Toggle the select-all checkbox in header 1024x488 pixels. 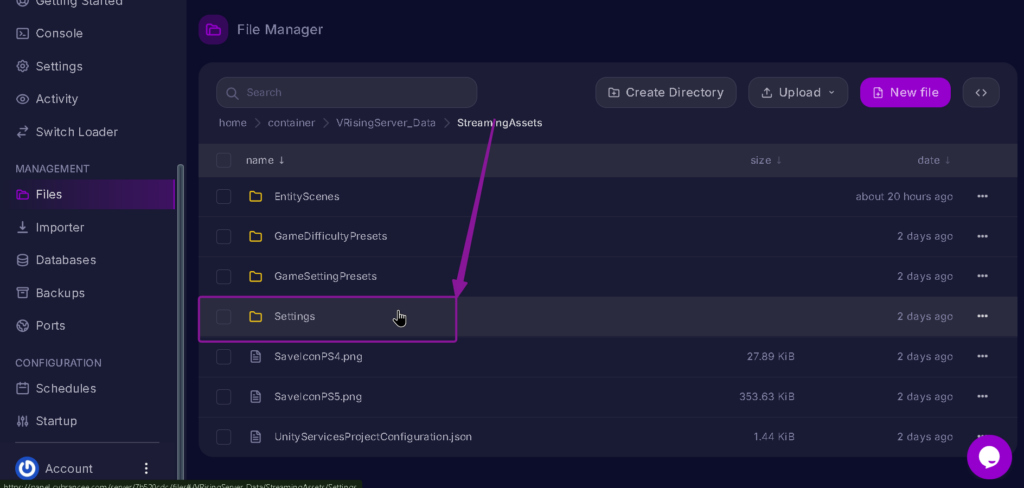click(x=223, y=160)
